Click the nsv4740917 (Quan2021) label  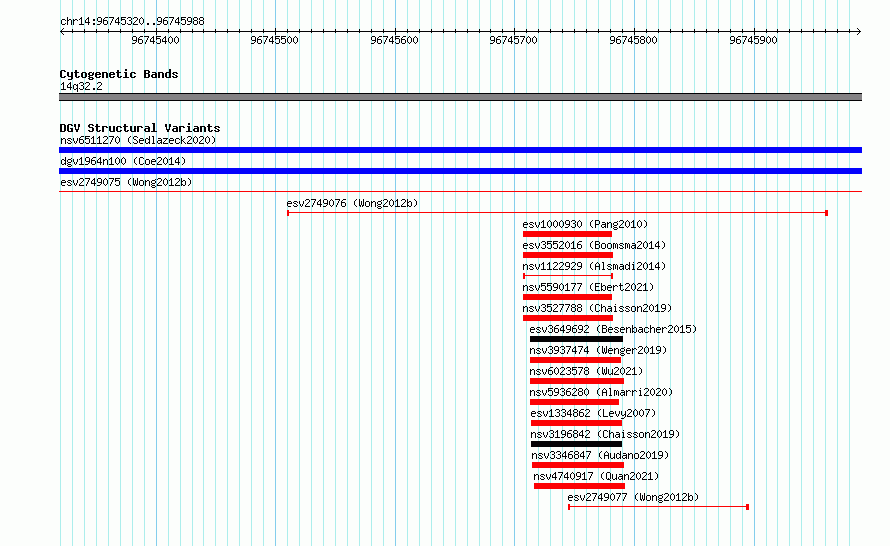point(596,476)
